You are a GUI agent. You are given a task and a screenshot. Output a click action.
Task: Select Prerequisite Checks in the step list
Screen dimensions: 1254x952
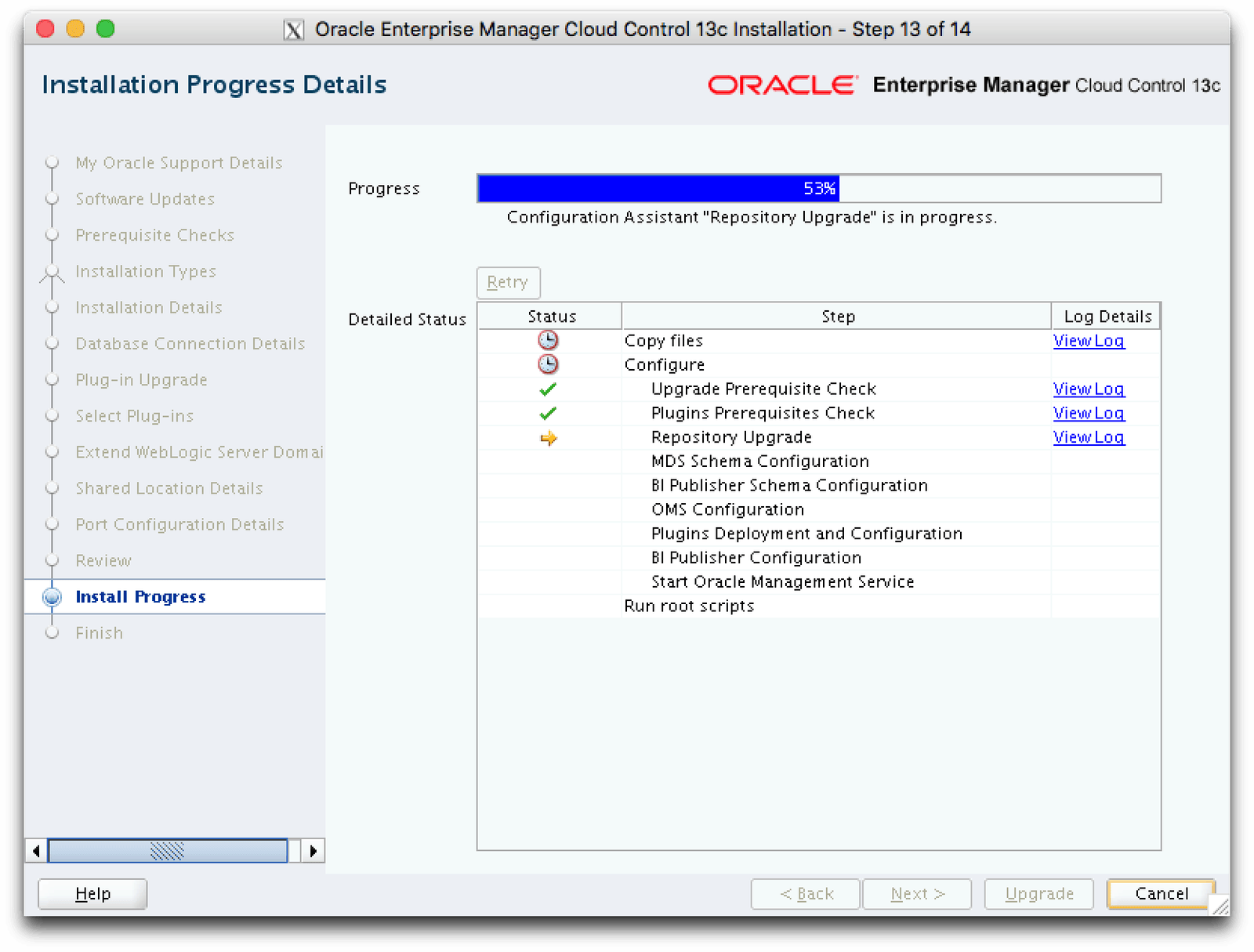pyautogui.click(x=154, y=235)
